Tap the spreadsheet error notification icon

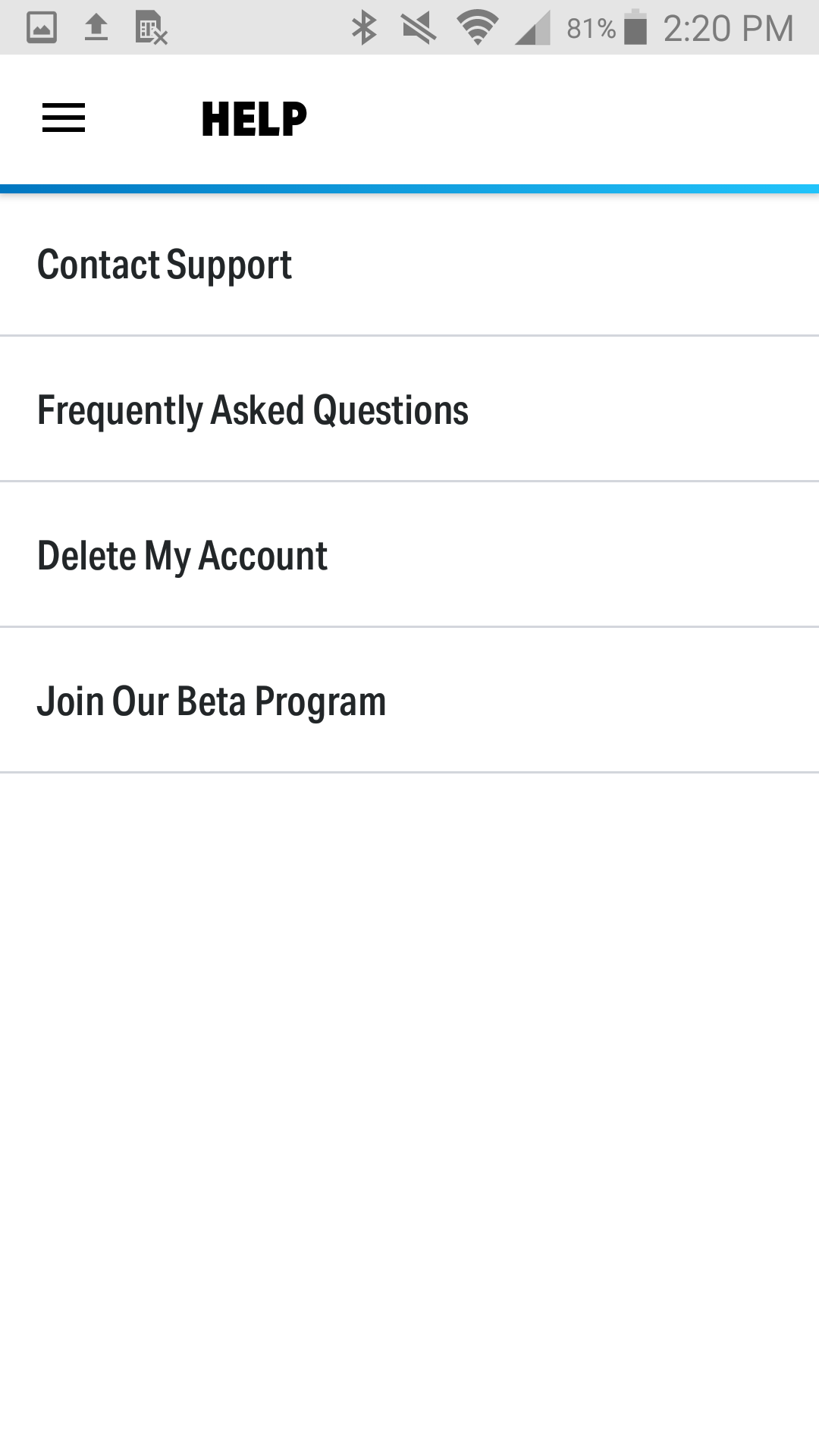[x=151, y=28]
